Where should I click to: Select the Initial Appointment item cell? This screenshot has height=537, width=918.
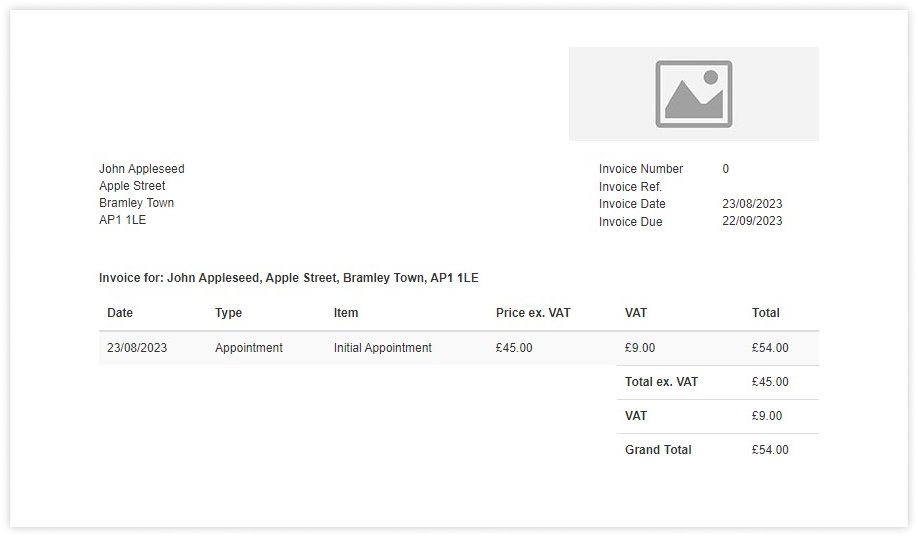point(382,348)
